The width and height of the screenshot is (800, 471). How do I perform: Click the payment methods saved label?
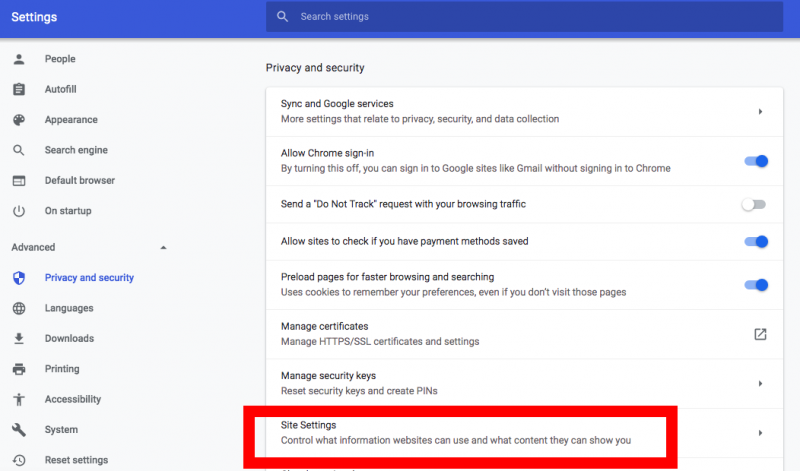[x=405, y=241]
